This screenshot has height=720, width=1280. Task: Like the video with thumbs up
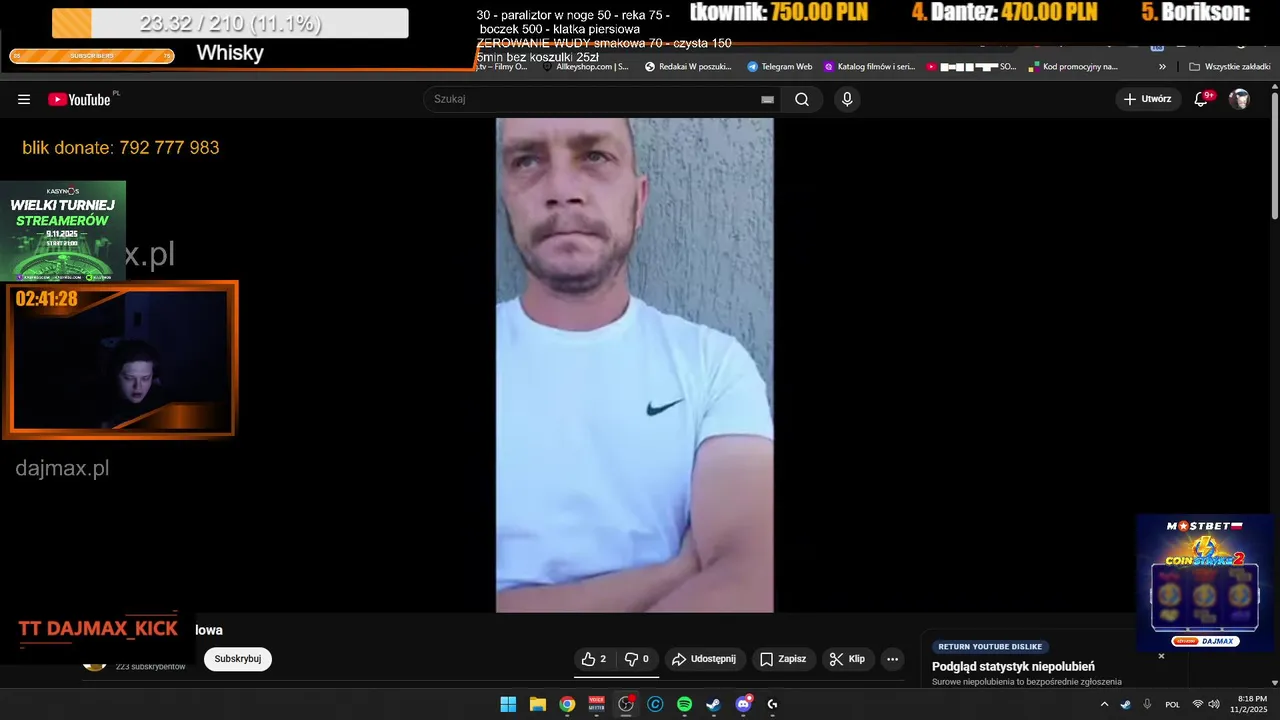pos(594,659)
